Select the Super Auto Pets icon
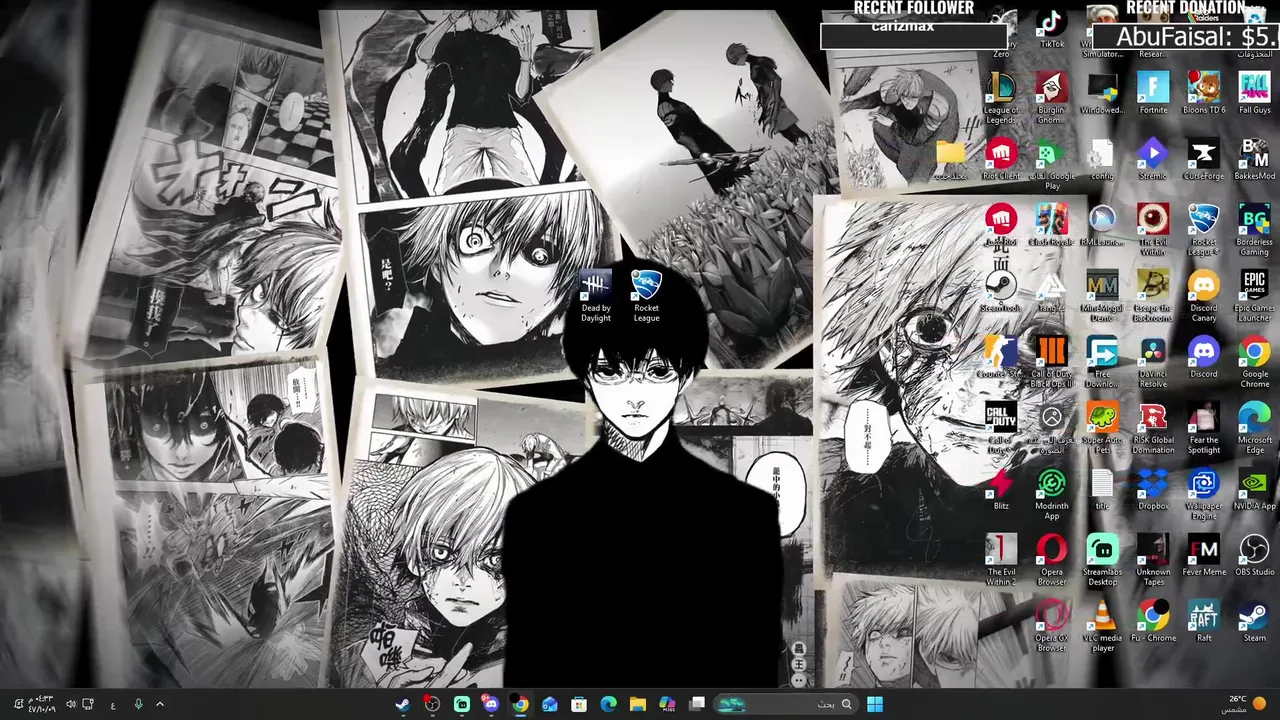Screen dimensions: 1280x720 click(x=1102, y=427)
